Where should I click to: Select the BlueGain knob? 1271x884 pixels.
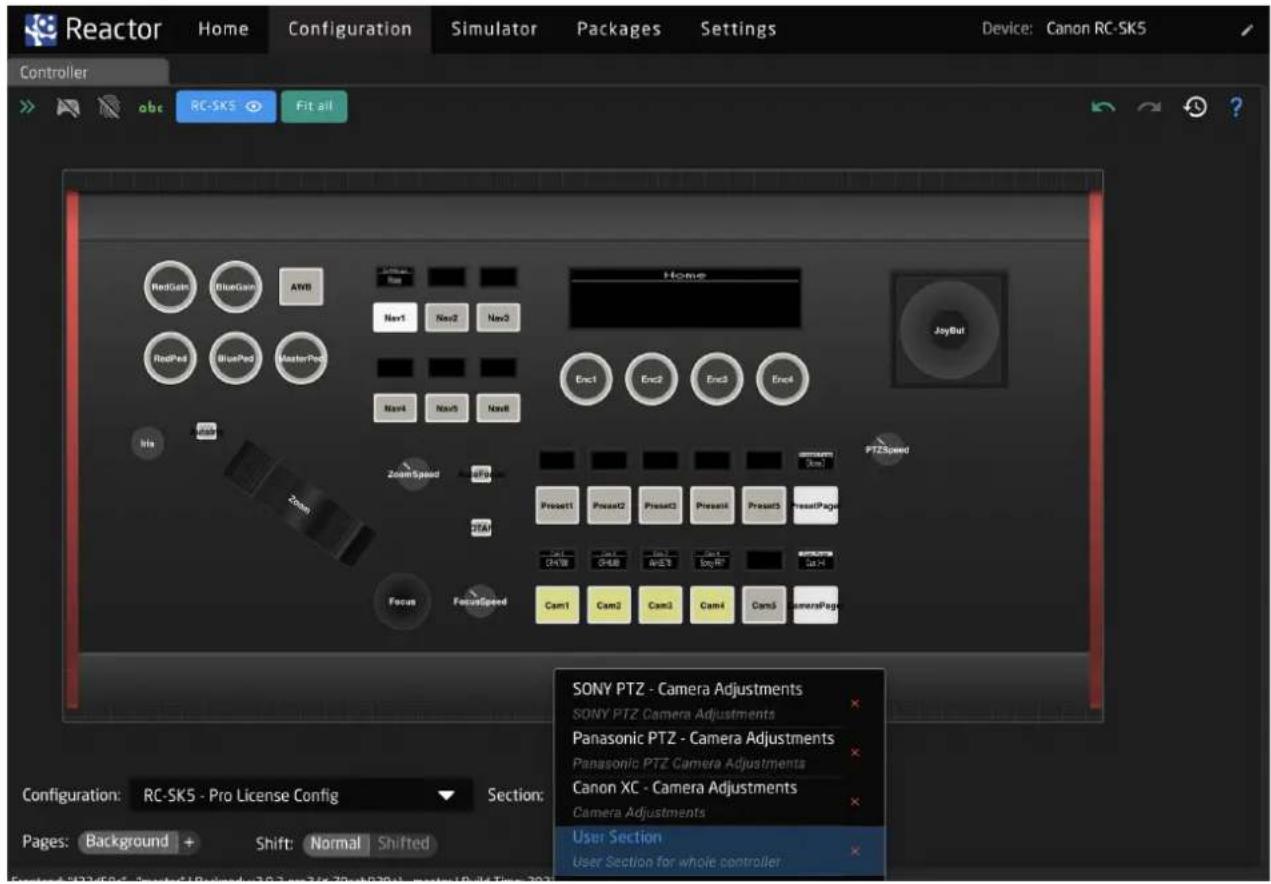tap(237, 286)
